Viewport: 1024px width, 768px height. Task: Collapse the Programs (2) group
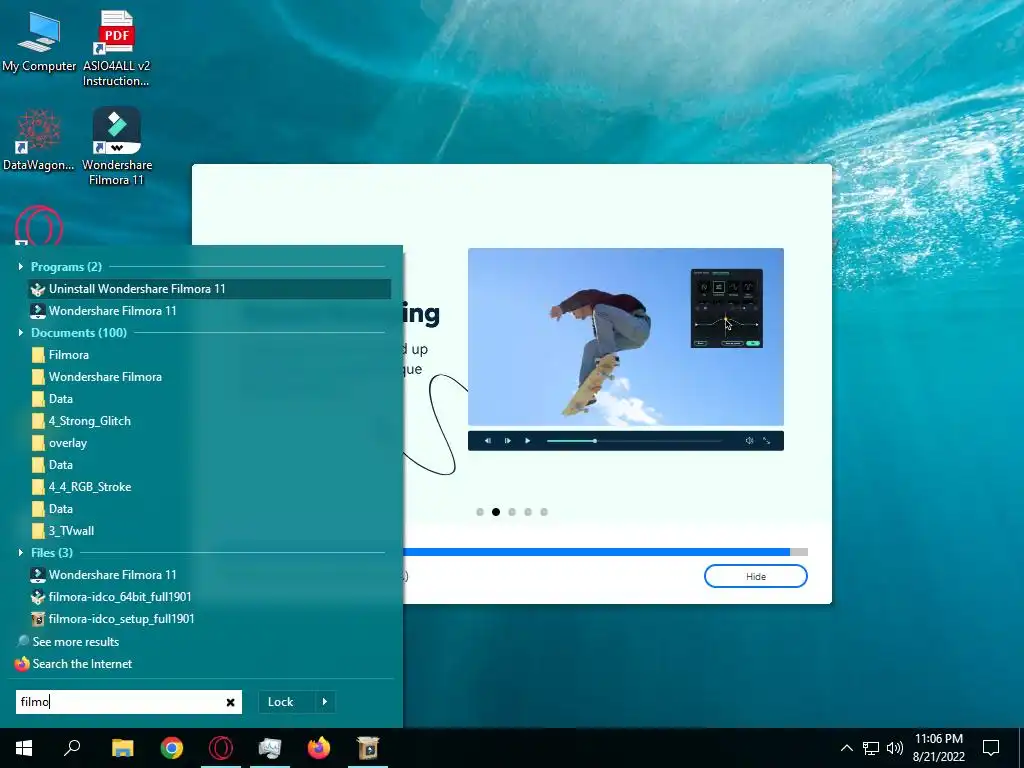(x=21, y=266)
